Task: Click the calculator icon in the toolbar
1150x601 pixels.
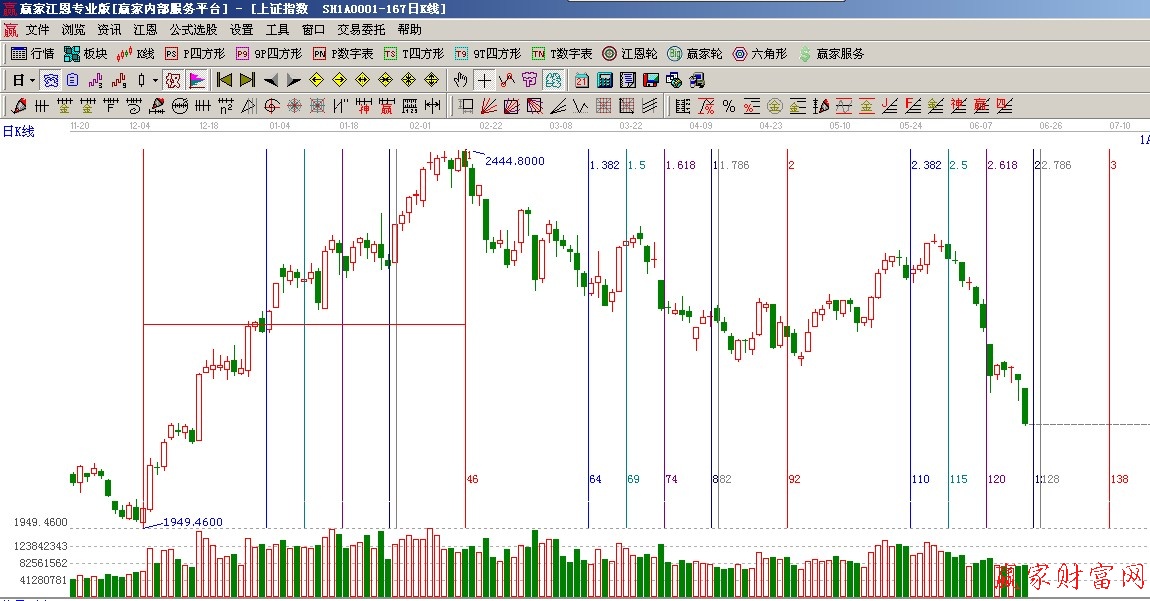Action: [x=604, y=80]
